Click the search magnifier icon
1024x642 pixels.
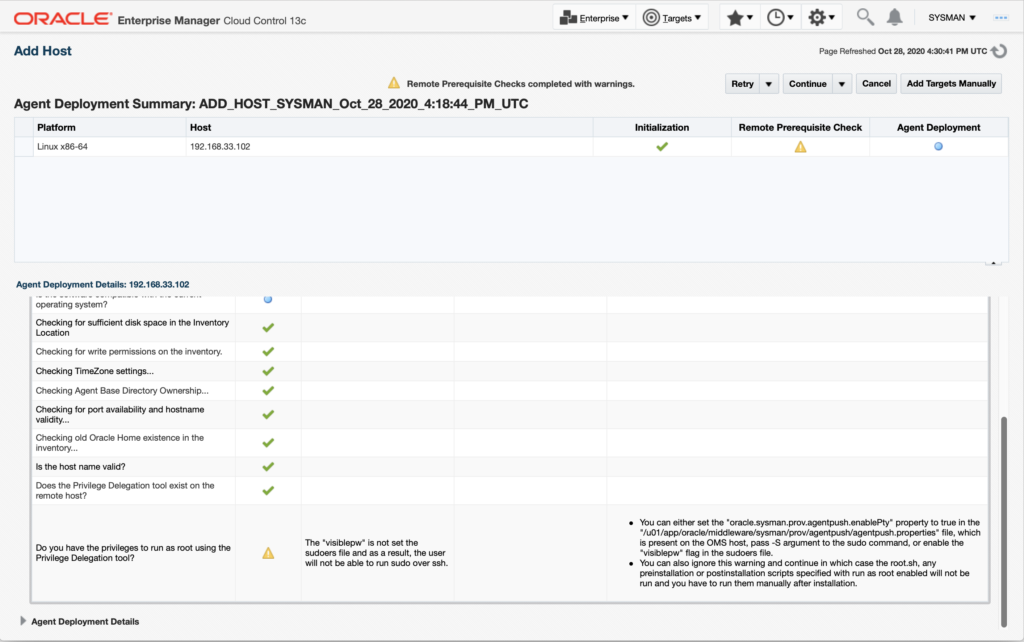(x=865, y=17)
